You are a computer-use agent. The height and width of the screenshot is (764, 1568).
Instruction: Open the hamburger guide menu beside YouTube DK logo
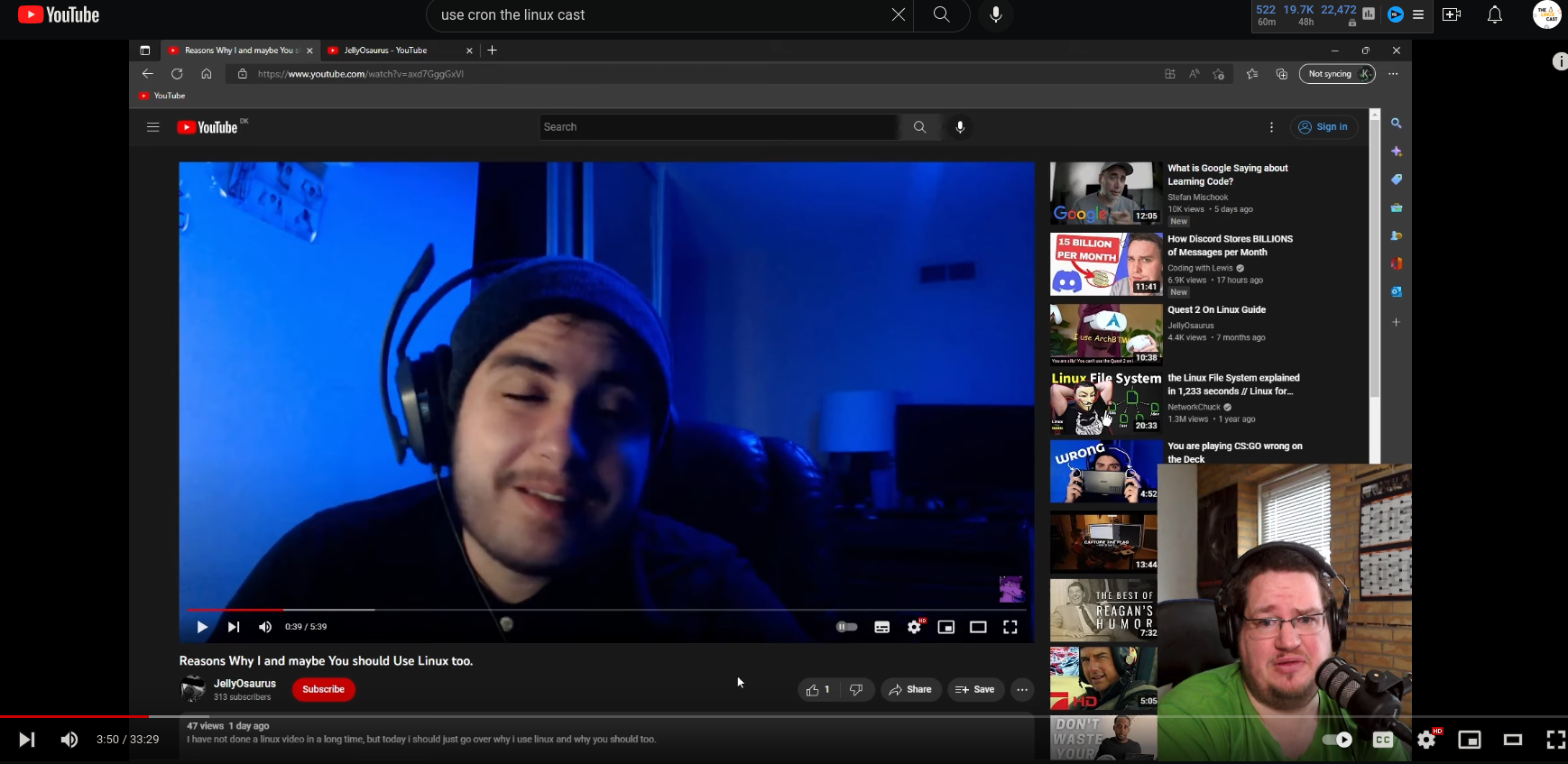tap(152, 127)
